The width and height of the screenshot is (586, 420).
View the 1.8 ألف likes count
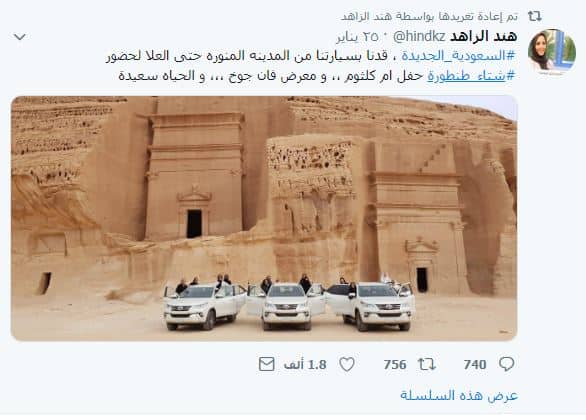tap(305, 364)
